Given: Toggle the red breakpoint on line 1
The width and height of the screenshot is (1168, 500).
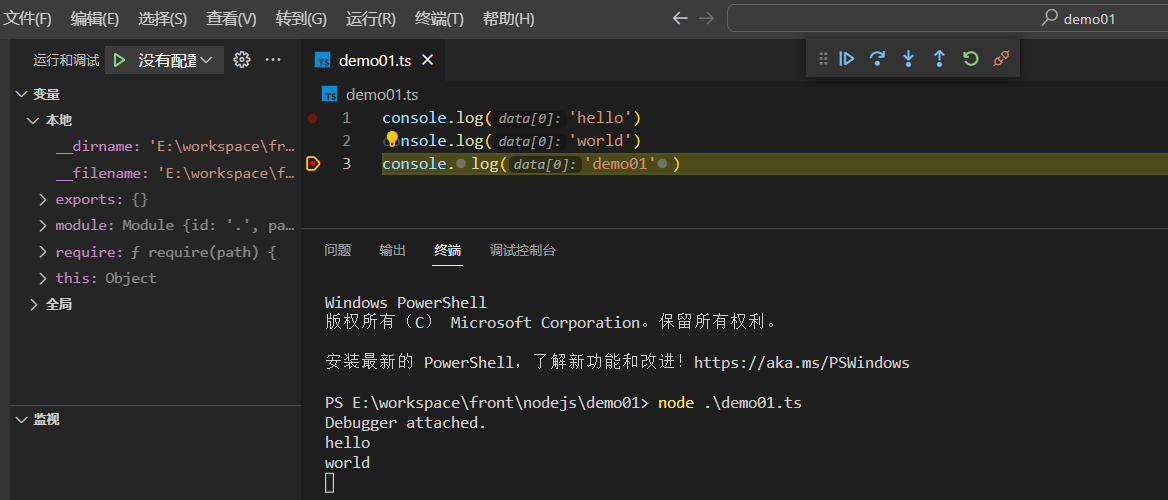Looking at the screenshot, I should (312, 118).
